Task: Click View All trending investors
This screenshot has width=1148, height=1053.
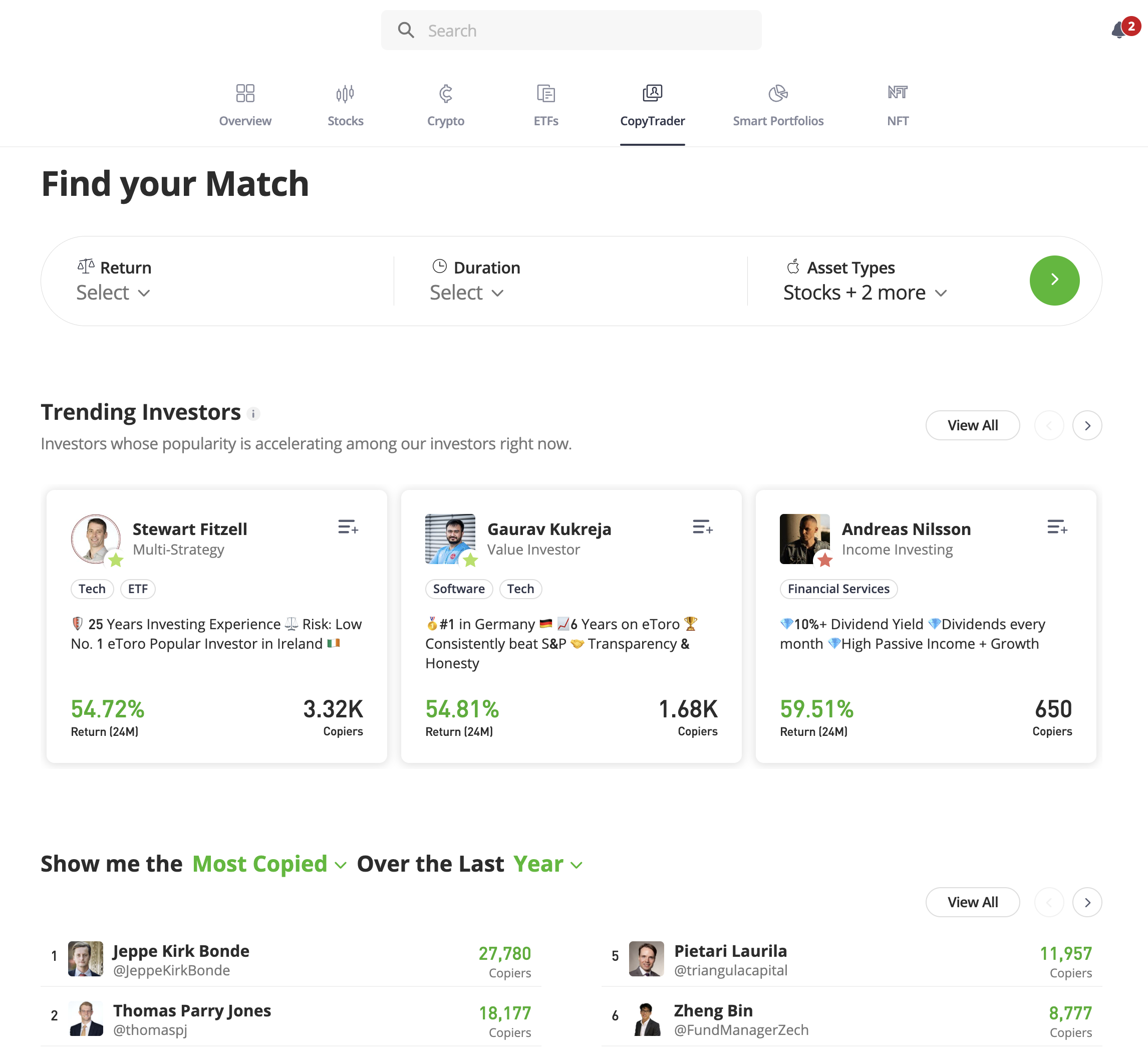Action: point(973,425)
